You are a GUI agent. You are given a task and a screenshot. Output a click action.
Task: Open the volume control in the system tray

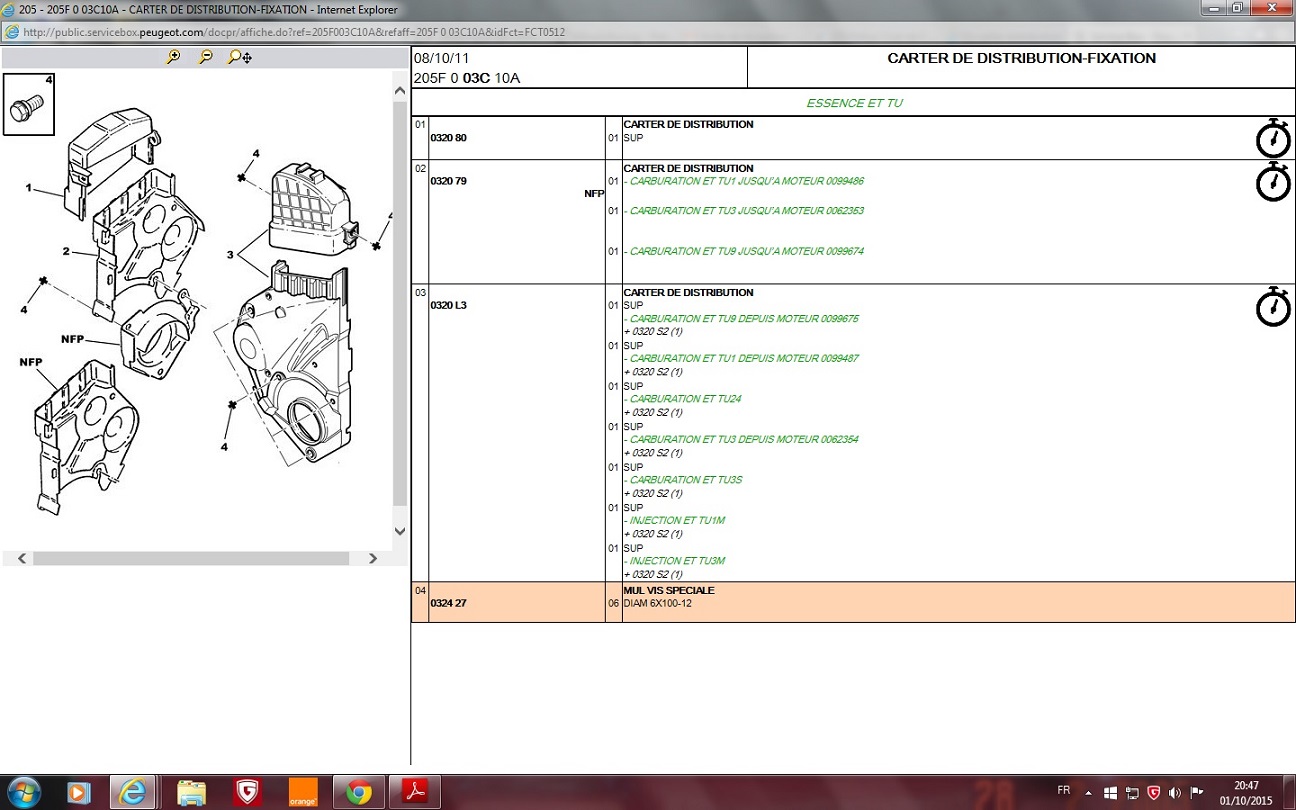tap(1174, 792)
